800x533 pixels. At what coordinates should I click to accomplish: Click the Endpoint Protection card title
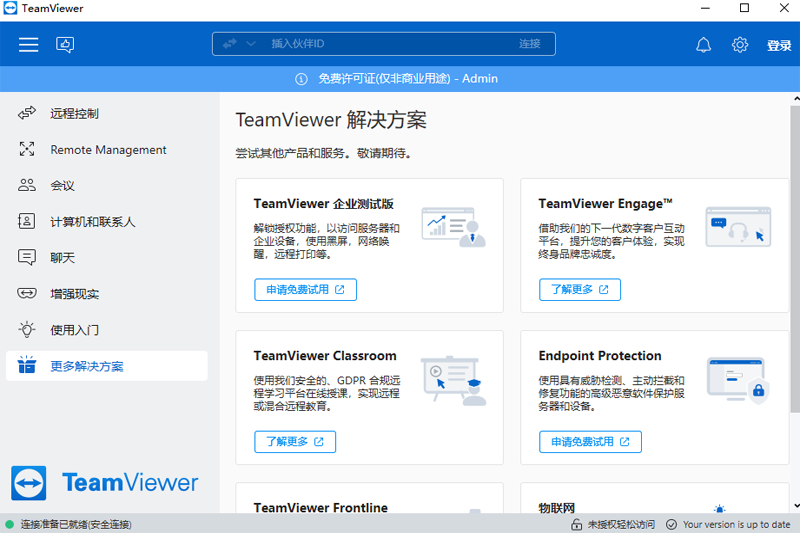pyautogui.click(x=600, y=356)
